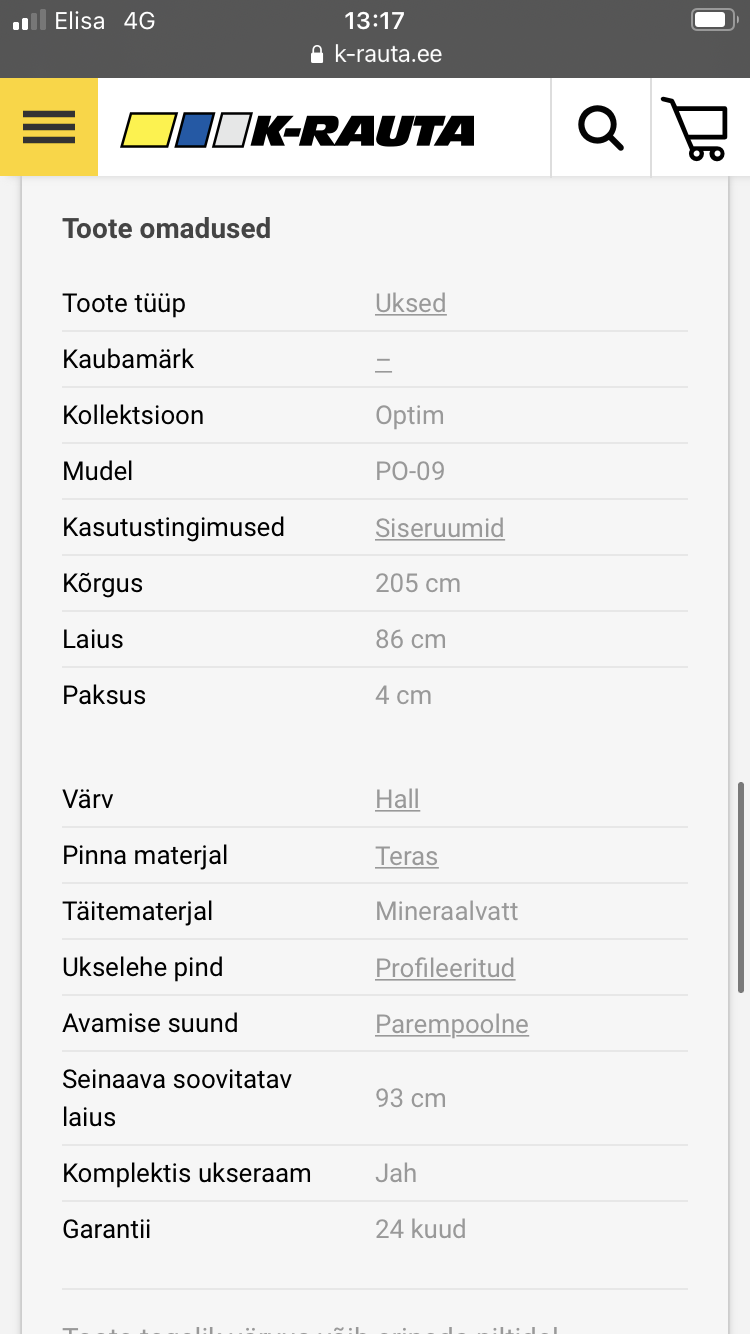Viewport: 750px width, 1334px height.
Task: Open the Profileeritud surface link
Action: [445, 968]
